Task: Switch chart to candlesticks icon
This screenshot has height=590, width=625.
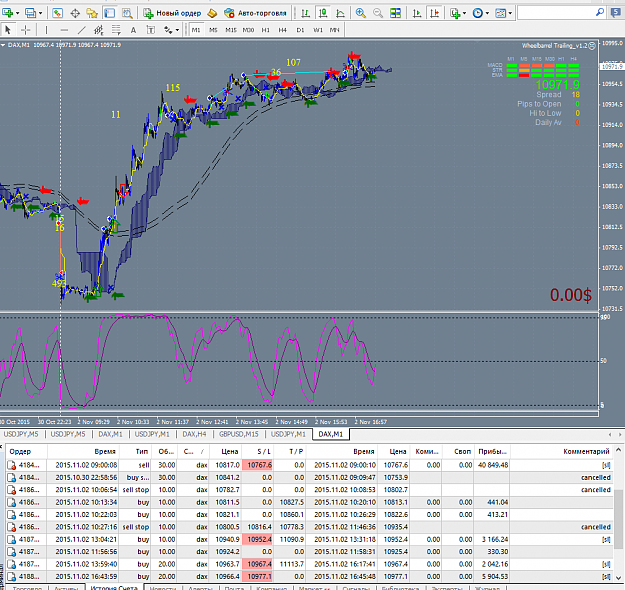Action: pyautogui.click(x=323, y=13)
